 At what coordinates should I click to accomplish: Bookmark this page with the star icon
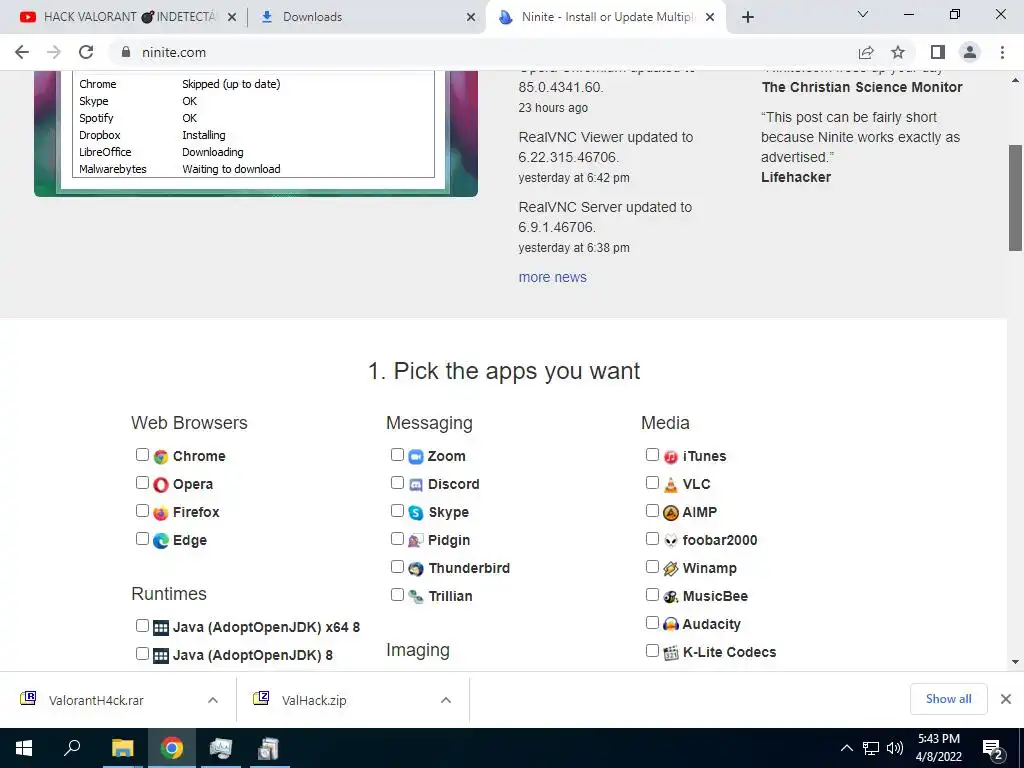point(899,52)
